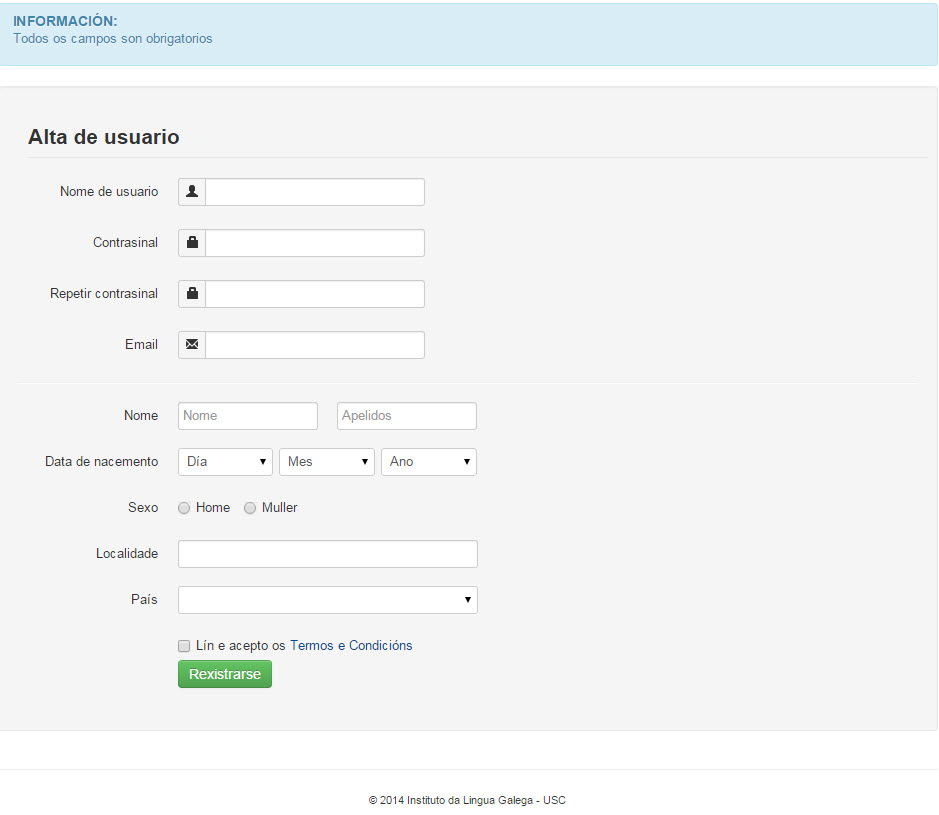
Task: Expand the Ano dropdown
Action: coord(429,462)
